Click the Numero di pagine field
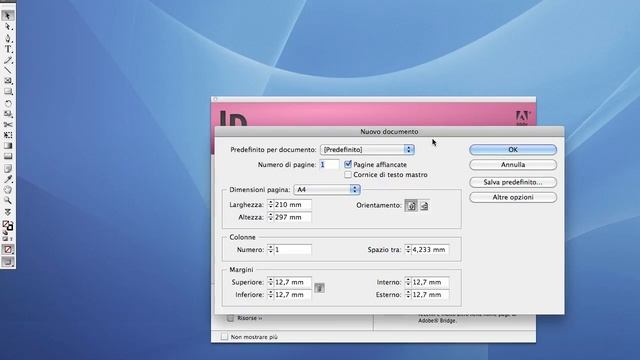 329,164
